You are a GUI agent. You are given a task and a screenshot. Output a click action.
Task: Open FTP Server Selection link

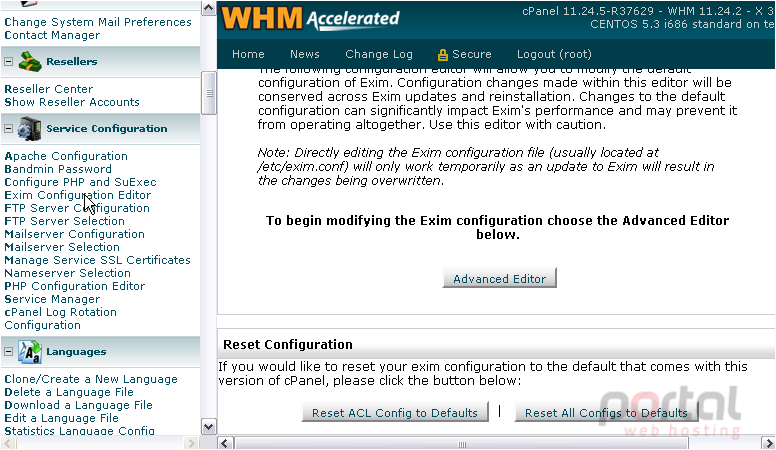[64, 221]
